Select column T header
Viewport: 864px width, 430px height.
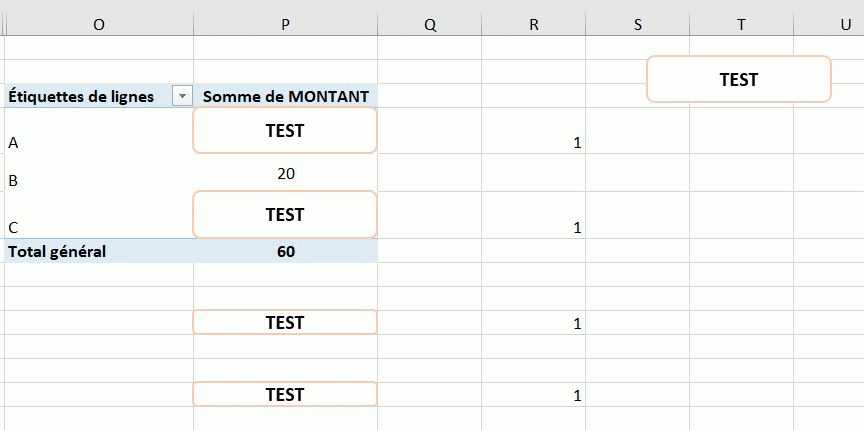[x=741, y=25]
